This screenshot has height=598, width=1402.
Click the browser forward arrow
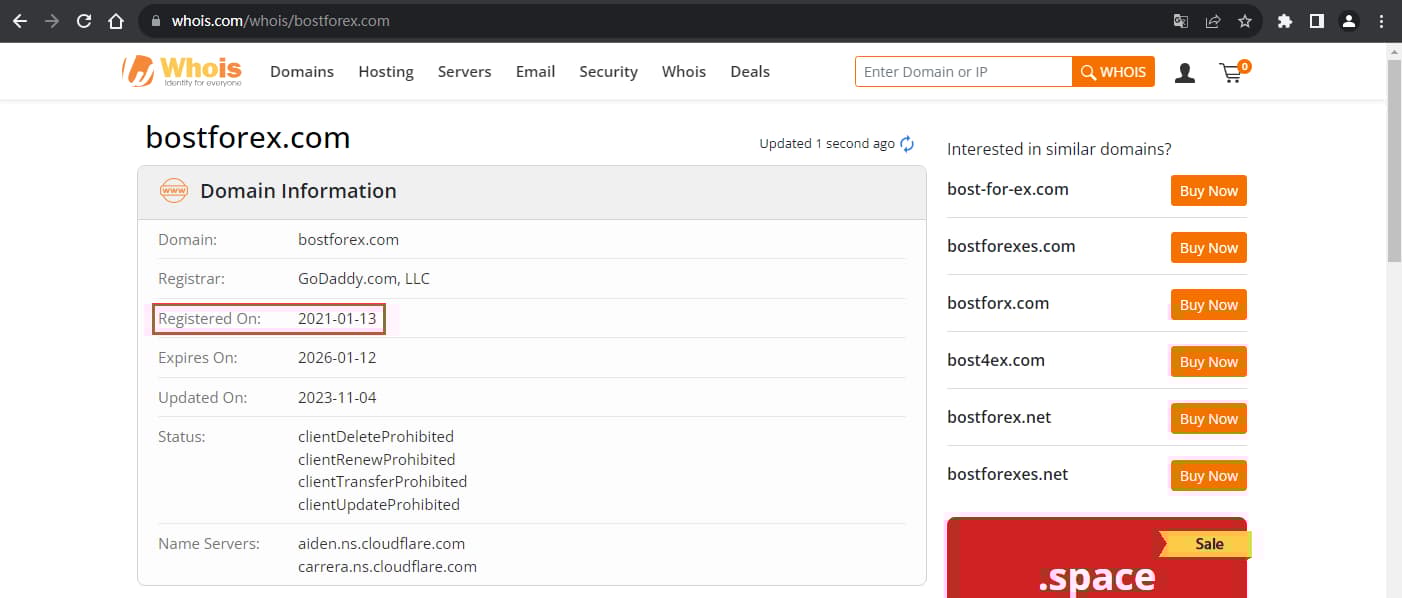click(x=52, y=20)
